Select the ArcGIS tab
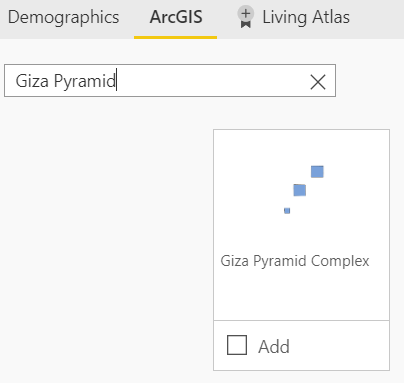 pyautogui.click(x=176, y=17)
